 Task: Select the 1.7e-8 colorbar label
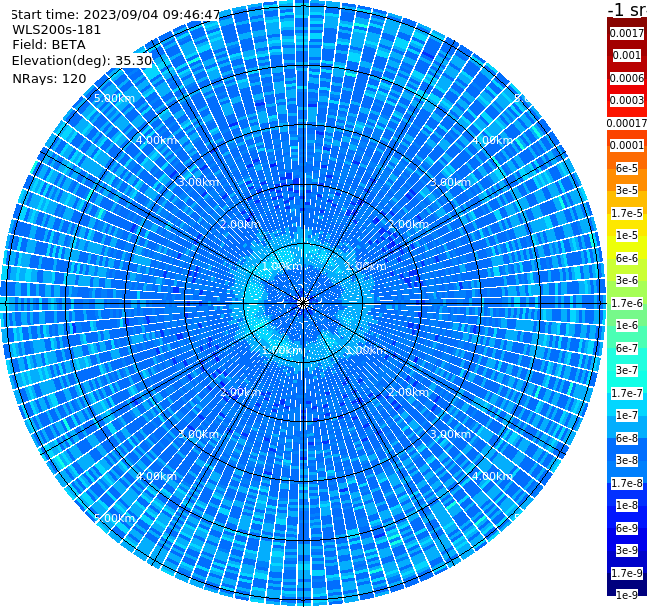[x=627, y=483]
